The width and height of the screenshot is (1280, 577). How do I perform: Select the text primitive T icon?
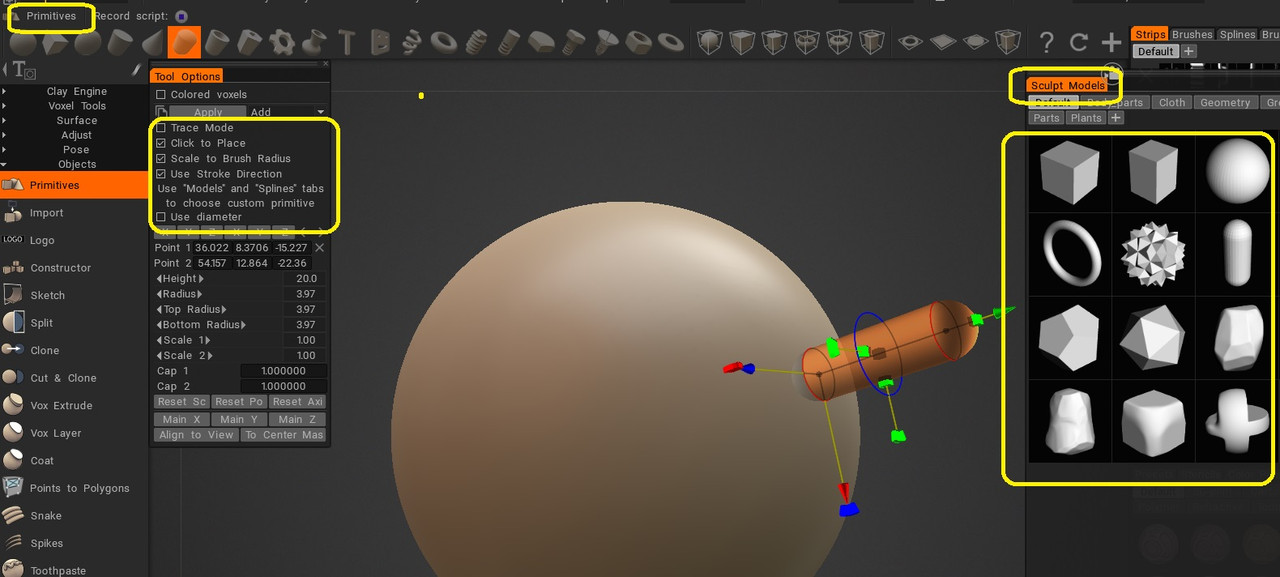point(346,43)
